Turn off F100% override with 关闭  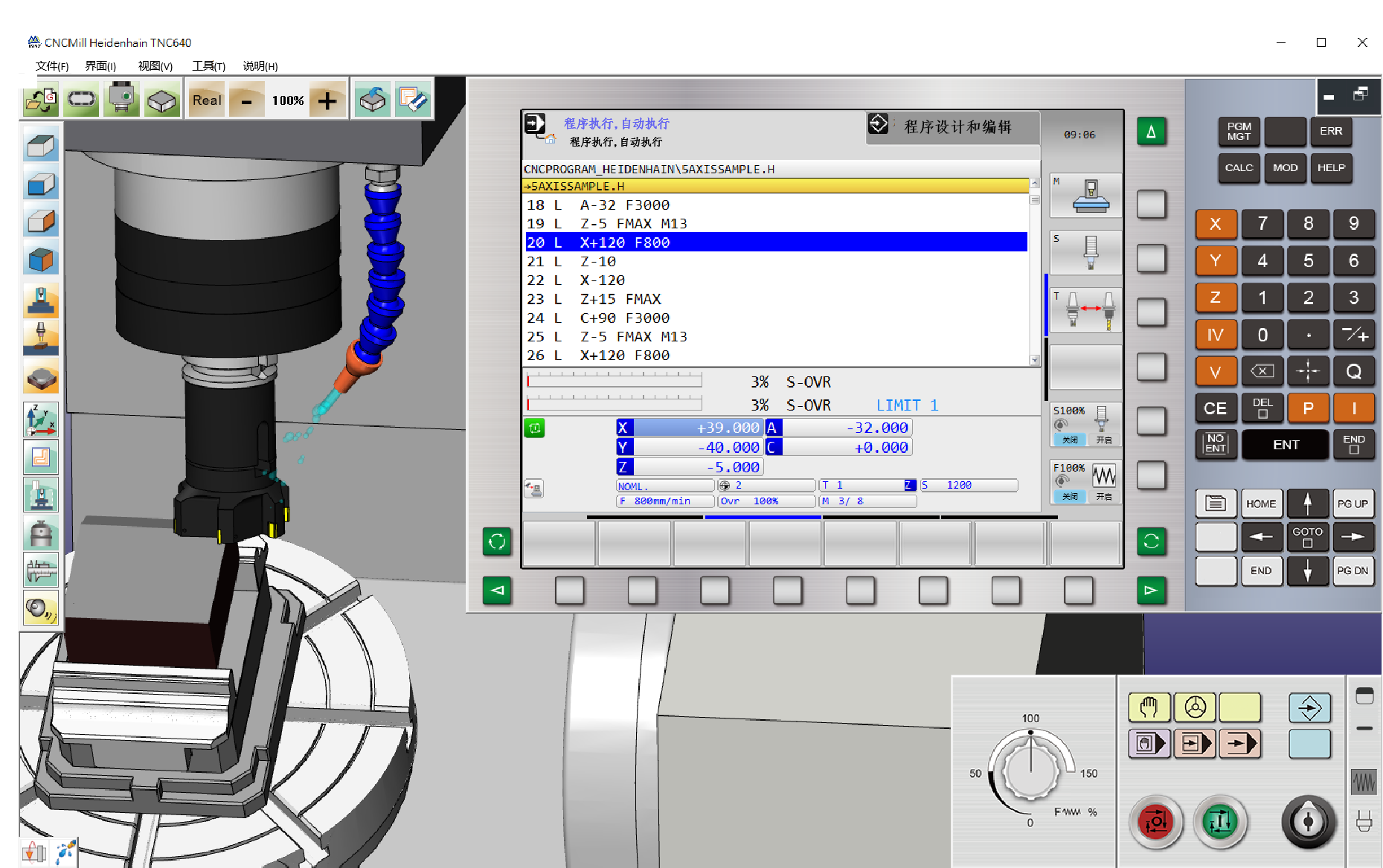[1070, 496]
